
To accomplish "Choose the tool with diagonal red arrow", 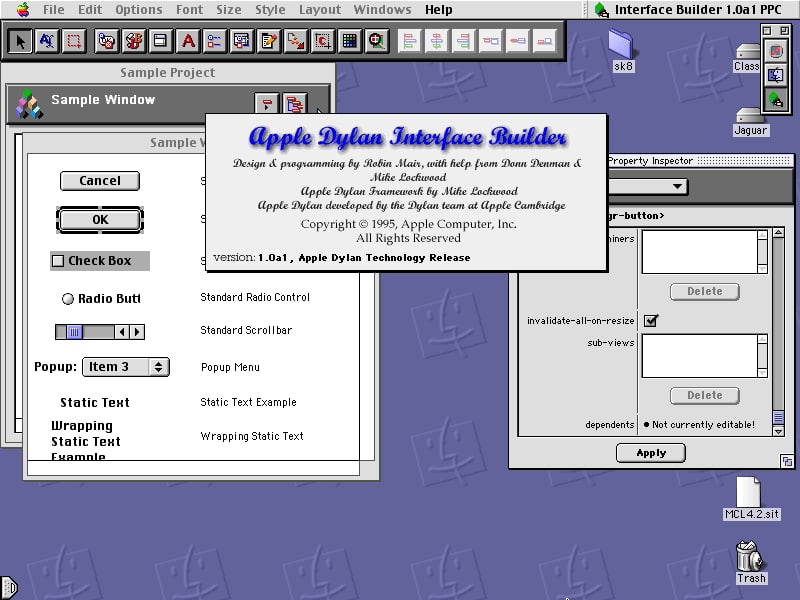I will (295, 41).
